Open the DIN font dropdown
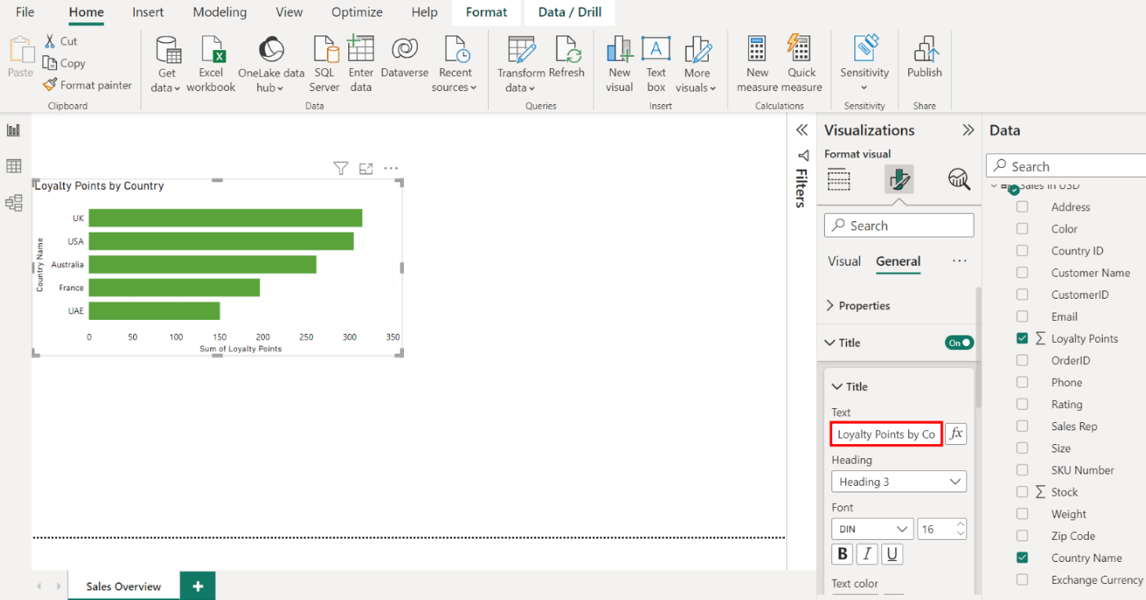Screen dimensions: 1146x600 click(x=872, y=529)
